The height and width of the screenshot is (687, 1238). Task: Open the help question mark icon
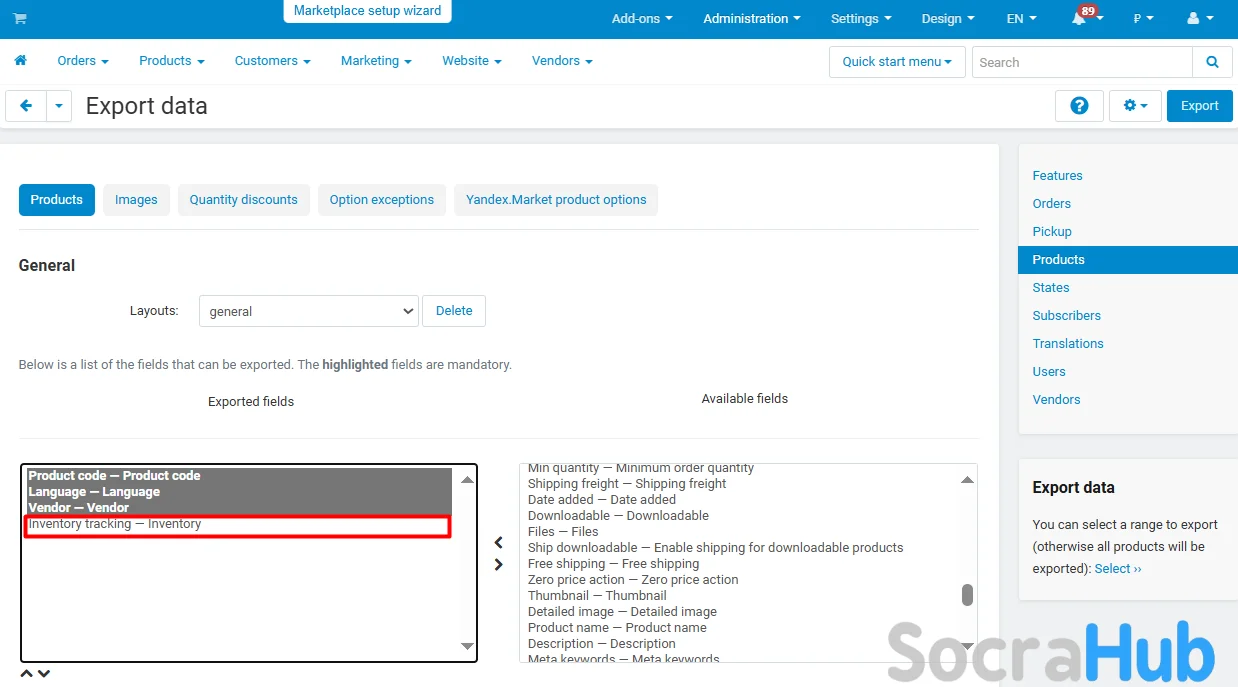point(1079,106)
